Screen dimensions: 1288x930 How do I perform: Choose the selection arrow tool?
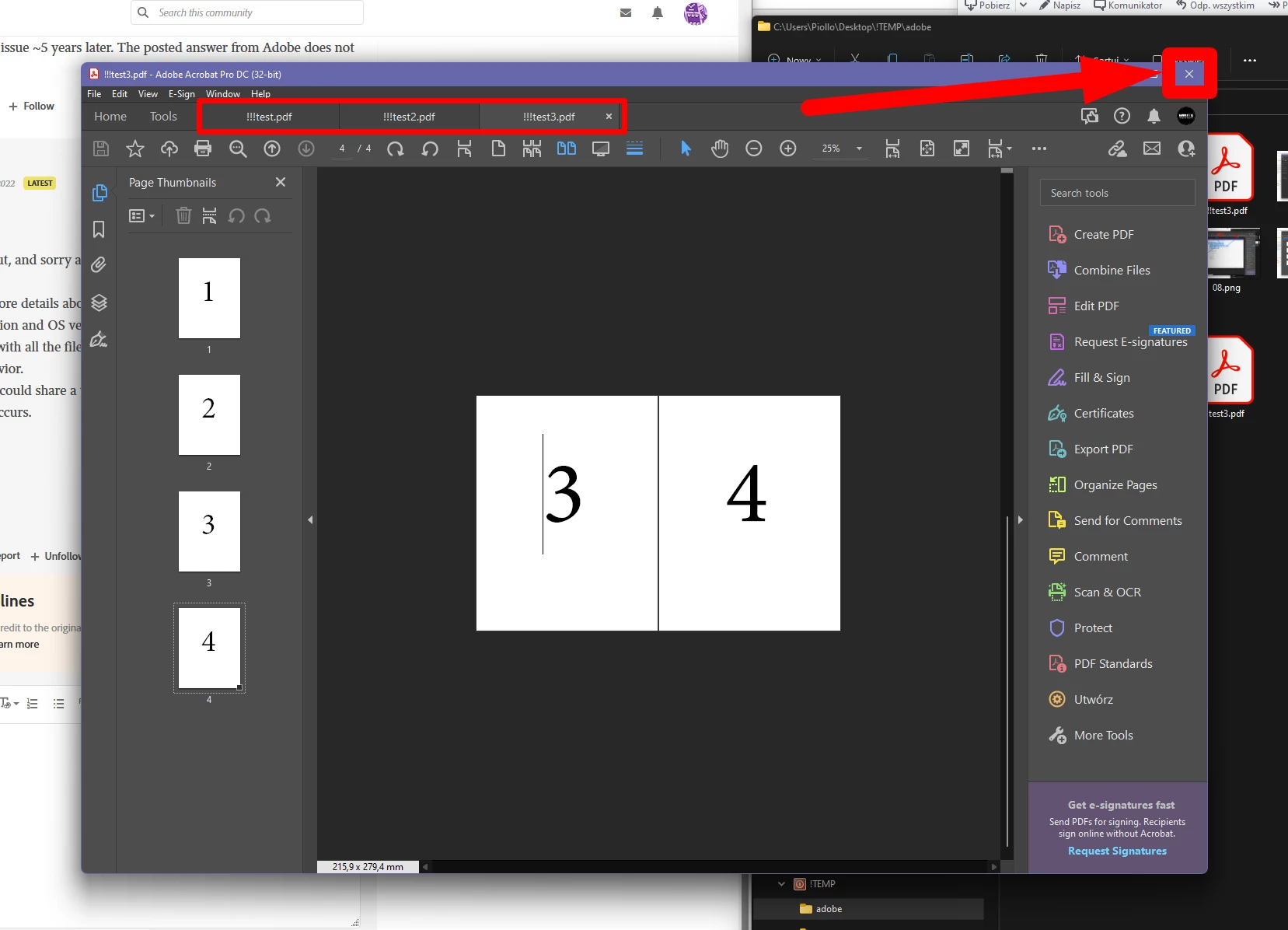coord(686,149)
